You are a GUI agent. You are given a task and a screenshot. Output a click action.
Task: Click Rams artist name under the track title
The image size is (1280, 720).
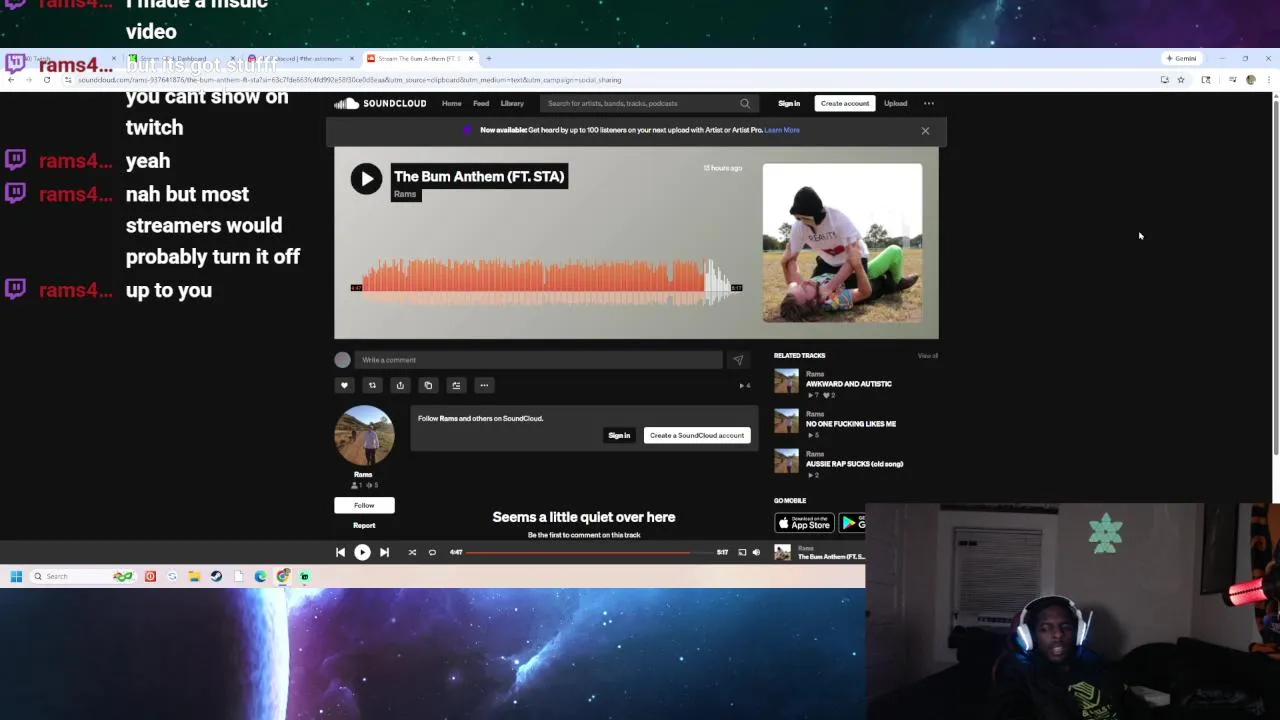pos(405,194)
